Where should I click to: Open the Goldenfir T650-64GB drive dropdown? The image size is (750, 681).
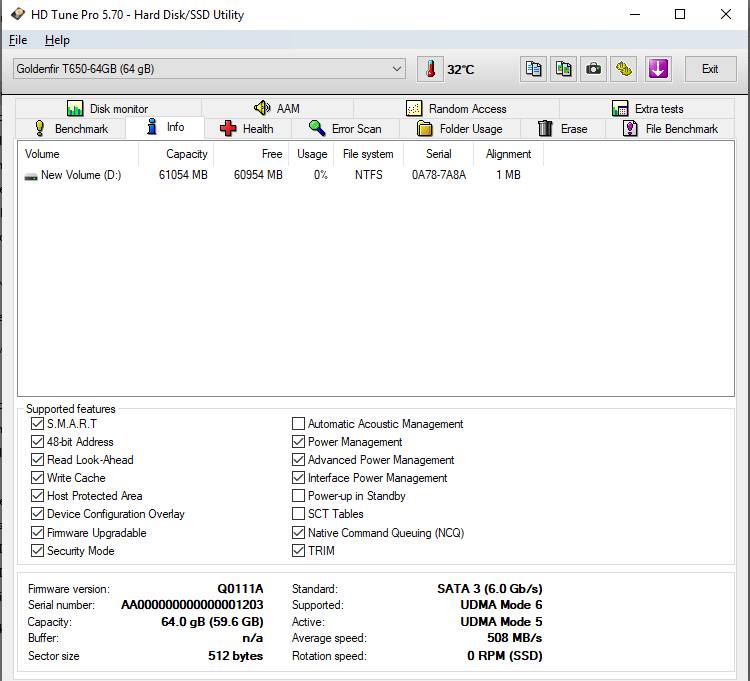(208, 69)
